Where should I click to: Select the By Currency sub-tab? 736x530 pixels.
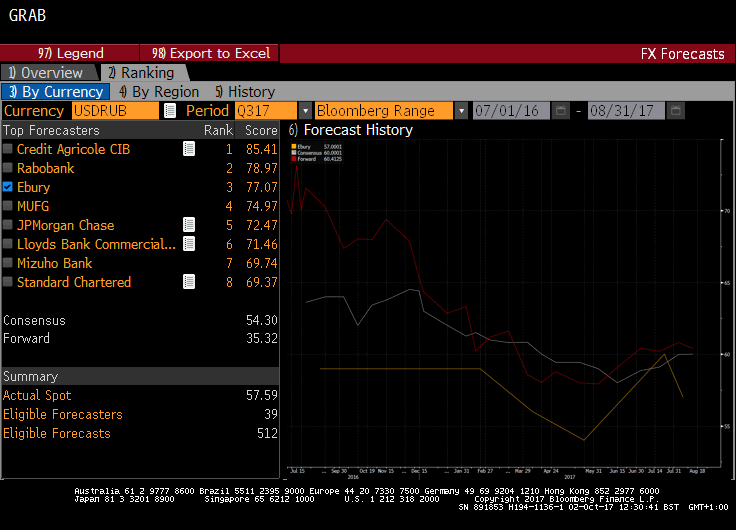55,92
